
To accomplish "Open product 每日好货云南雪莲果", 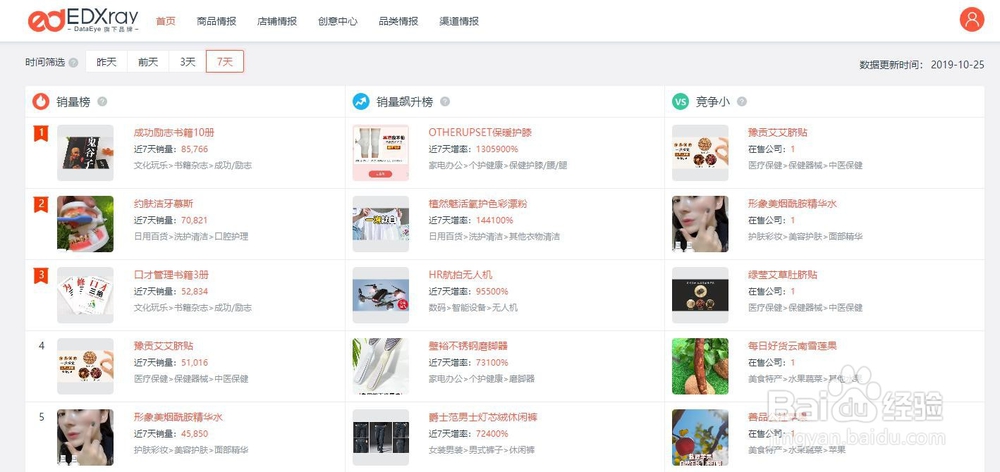I will (x=792, y=346).
